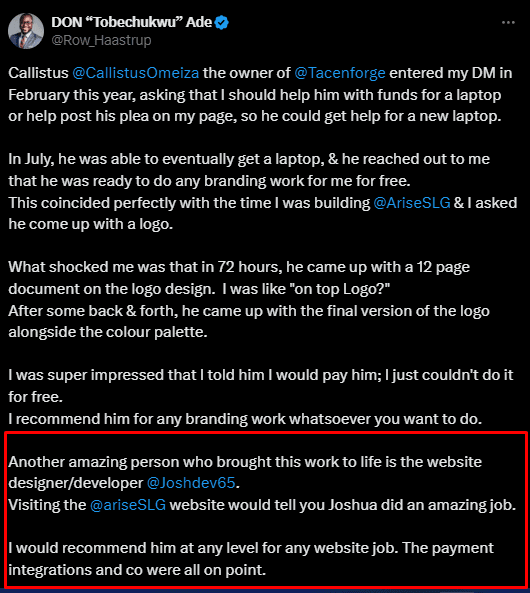Open the @Joshdev65 developer mention
Viewport: 530px width, 593px height.
tap(191, 483)
